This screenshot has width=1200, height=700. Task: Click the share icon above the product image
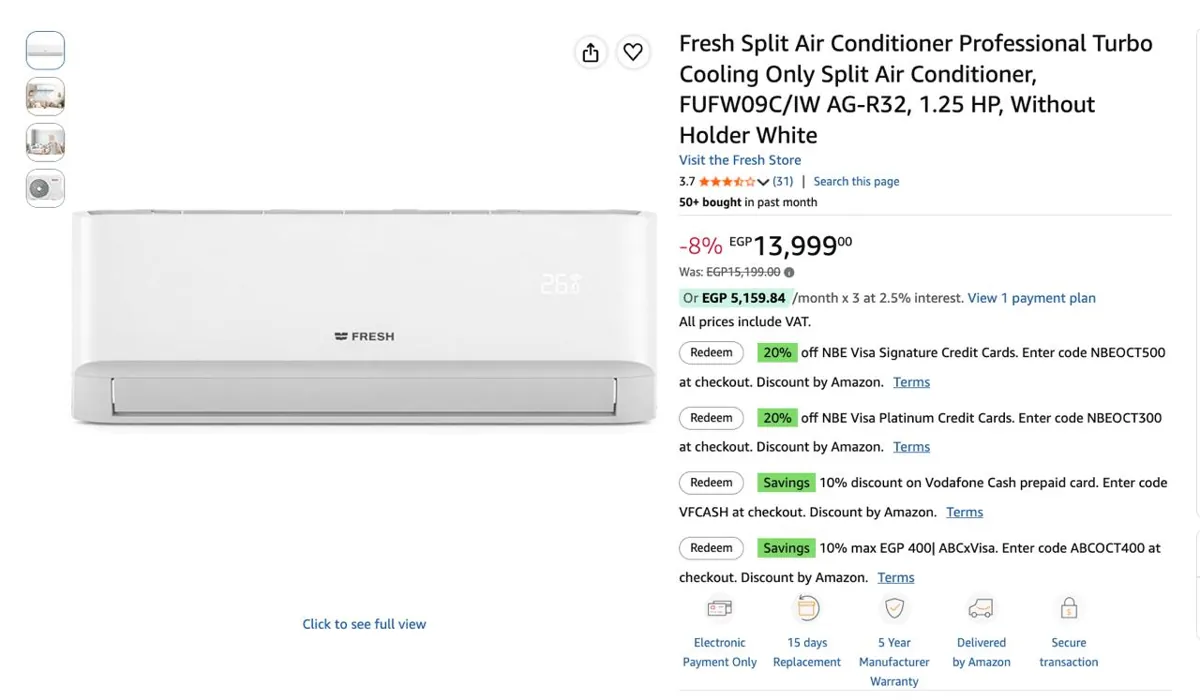point(591,52)
